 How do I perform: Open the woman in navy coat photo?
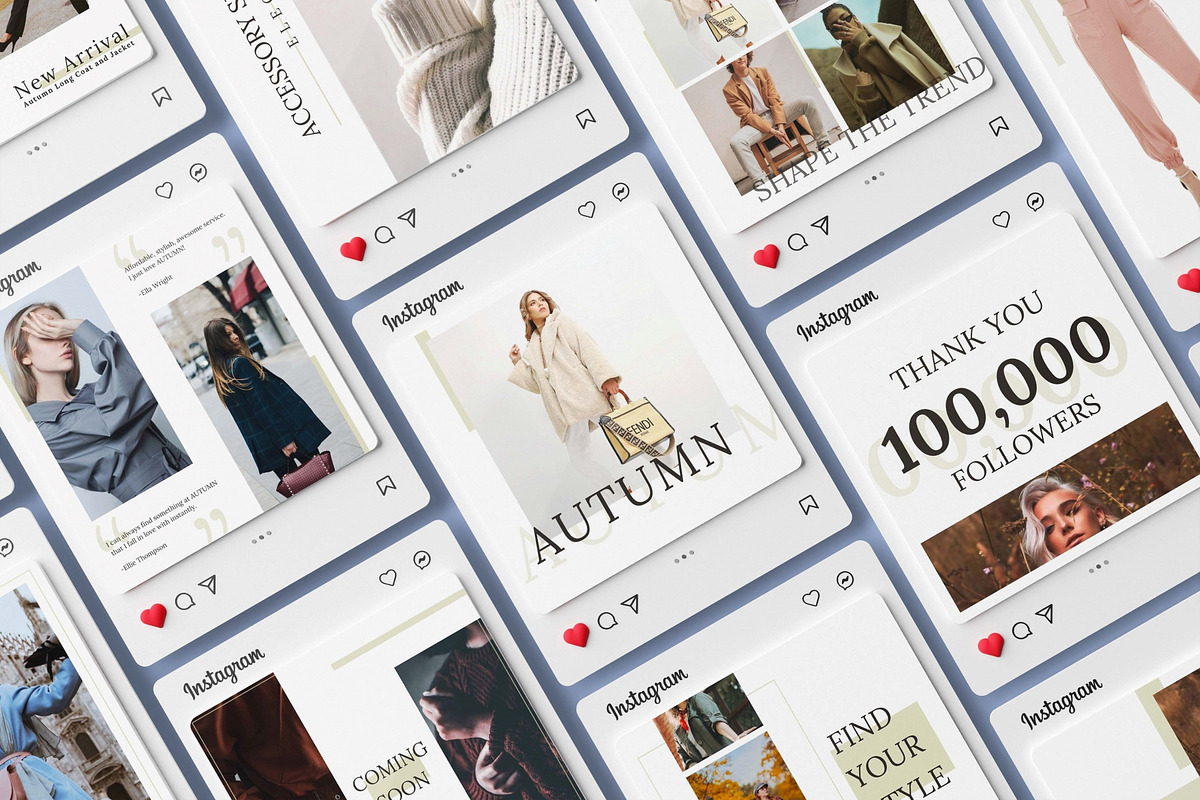[x=262, y=378]
